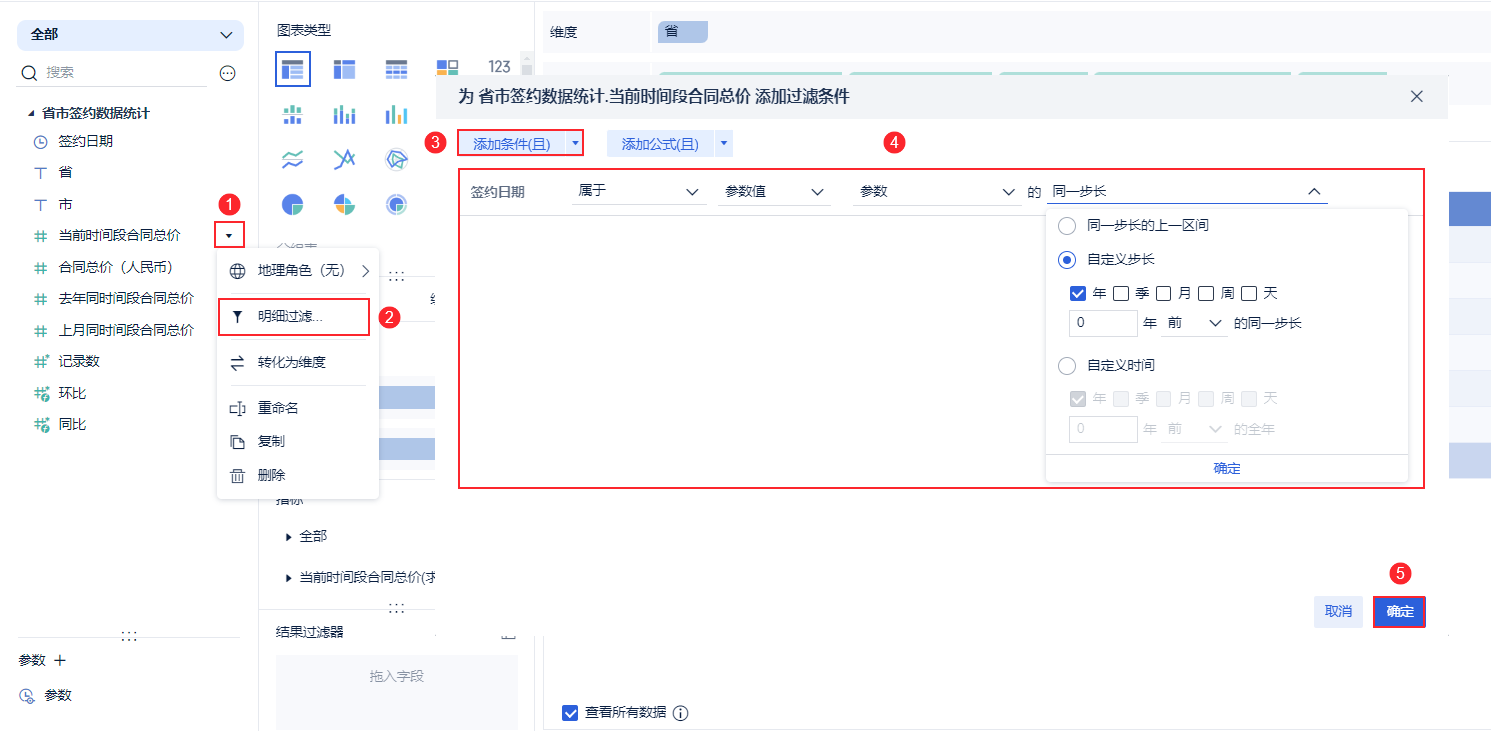
Task: Click the blue 确定 button in dialog
Action: (1399, 611)
